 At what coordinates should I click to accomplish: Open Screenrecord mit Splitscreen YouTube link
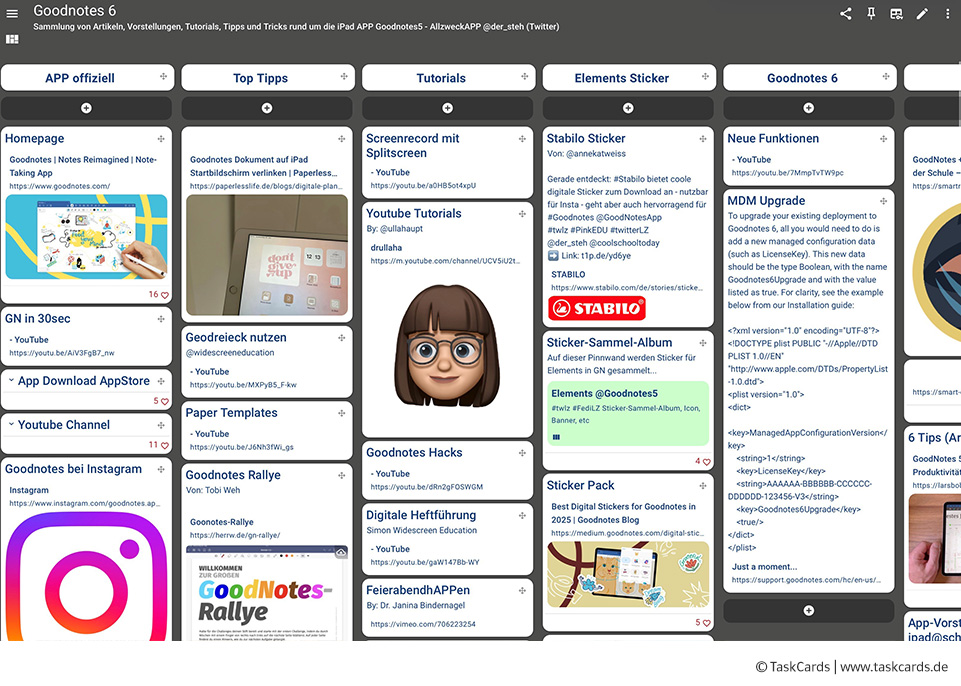(x=423, y=185)
